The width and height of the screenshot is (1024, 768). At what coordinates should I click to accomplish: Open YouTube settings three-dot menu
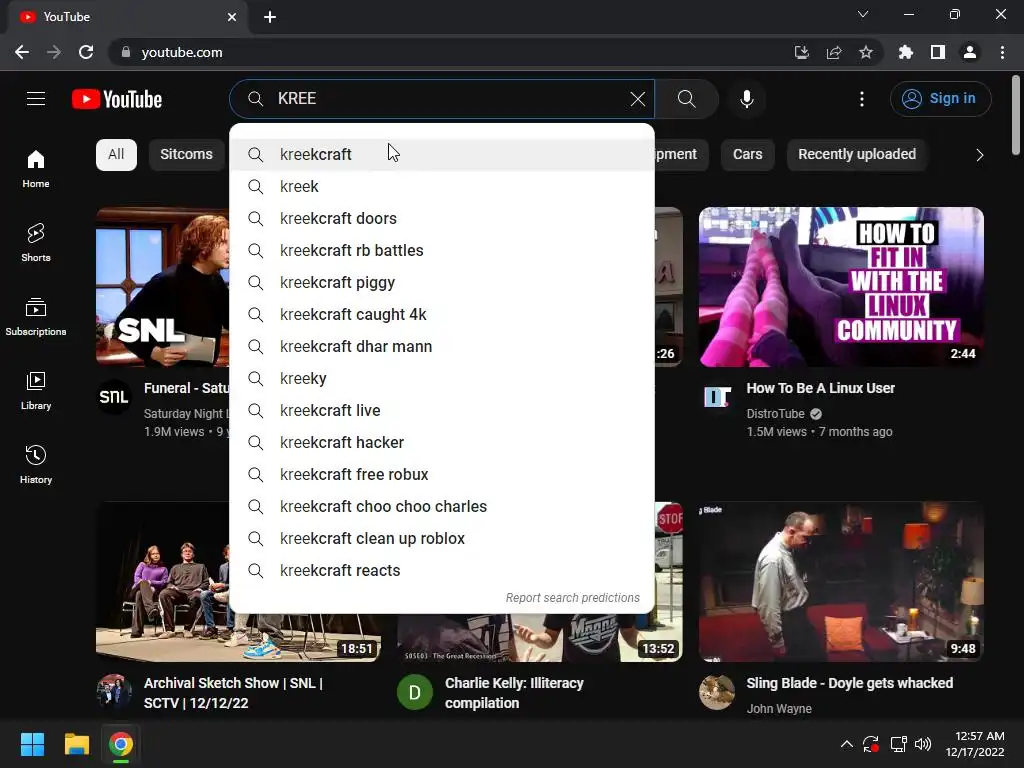click(861, 99)
